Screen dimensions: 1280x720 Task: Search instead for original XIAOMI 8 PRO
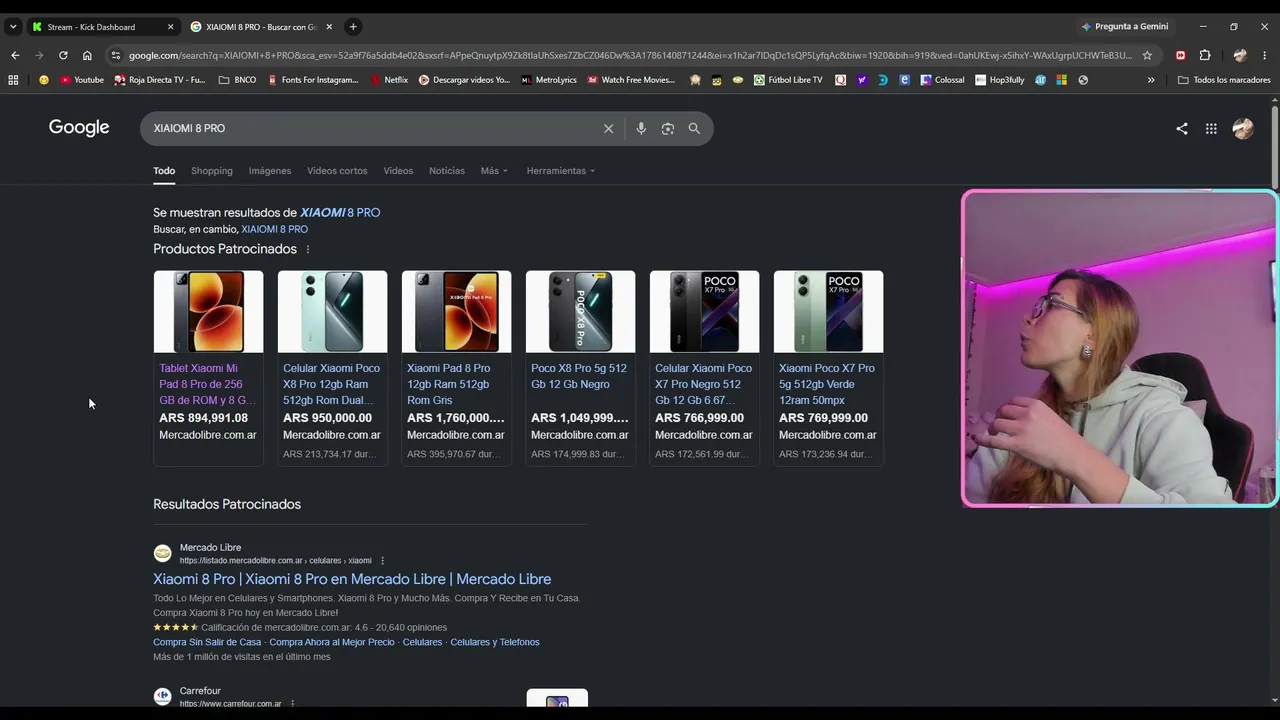pyautogui.click(x=274, y=229)
